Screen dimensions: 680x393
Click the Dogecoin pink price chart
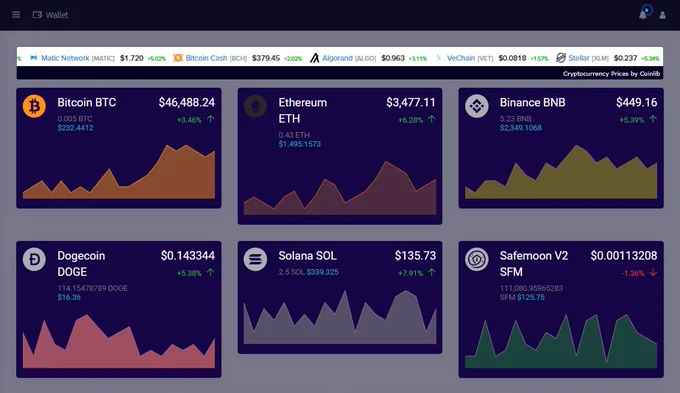coord(119,341)
